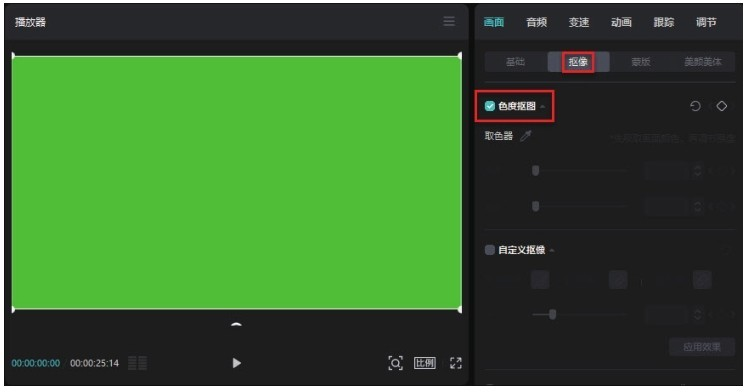Image resolution: width=749 pixels, height=392 pixels.
Task: Pick a color with the 取色器 eyedropper
Action: [525, 136]
